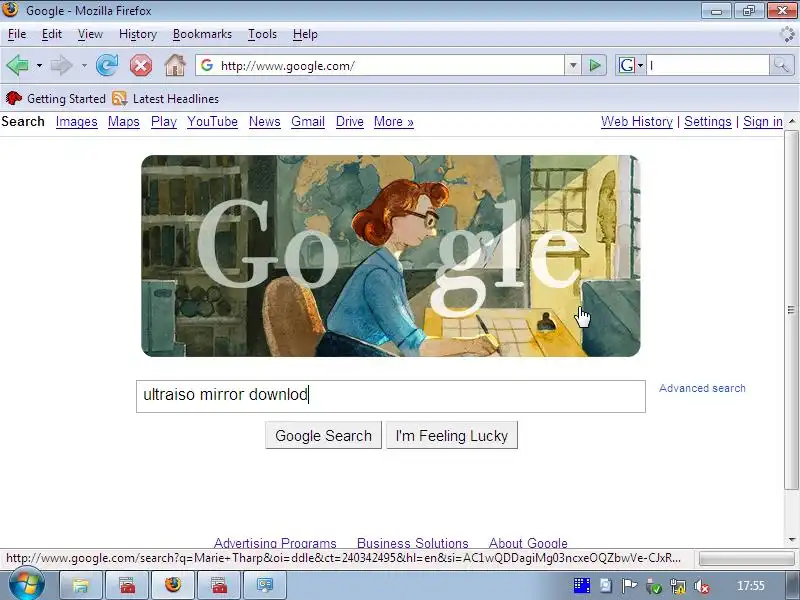Click the search bar magnifier icon
Screen dimensions: 800x600
point(781,65)
